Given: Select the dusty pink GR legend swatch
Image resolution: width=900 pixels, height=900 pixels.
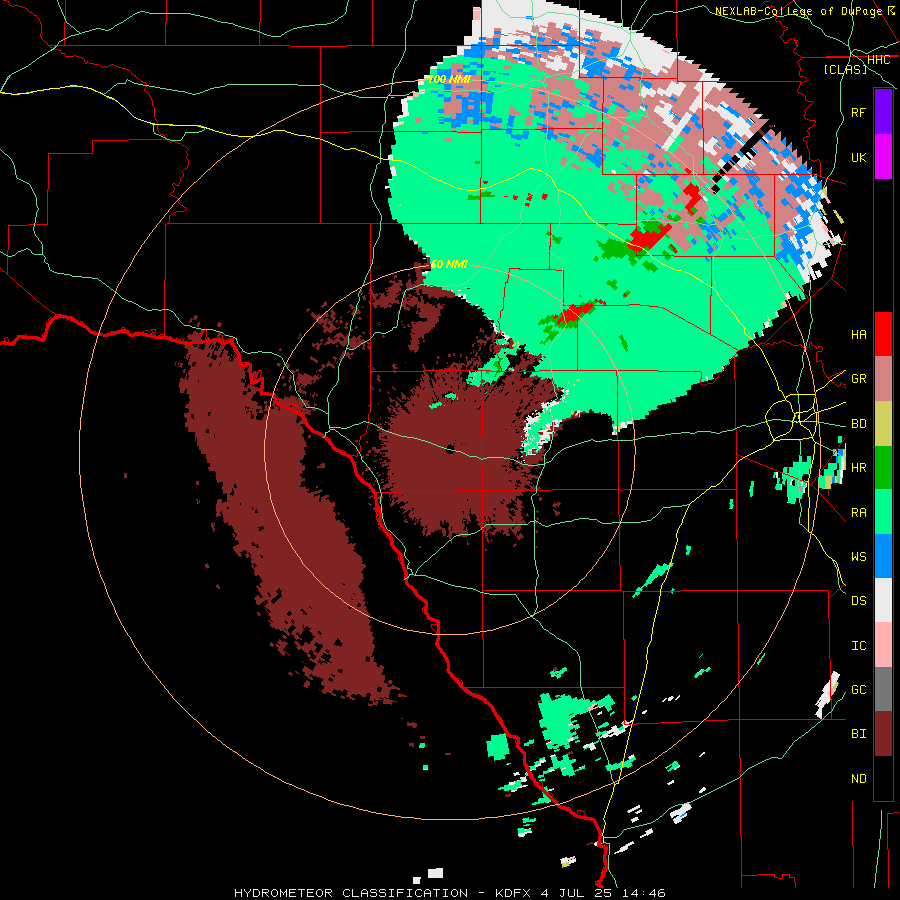Looking at the screenshot, I should (x=883, y=379).
